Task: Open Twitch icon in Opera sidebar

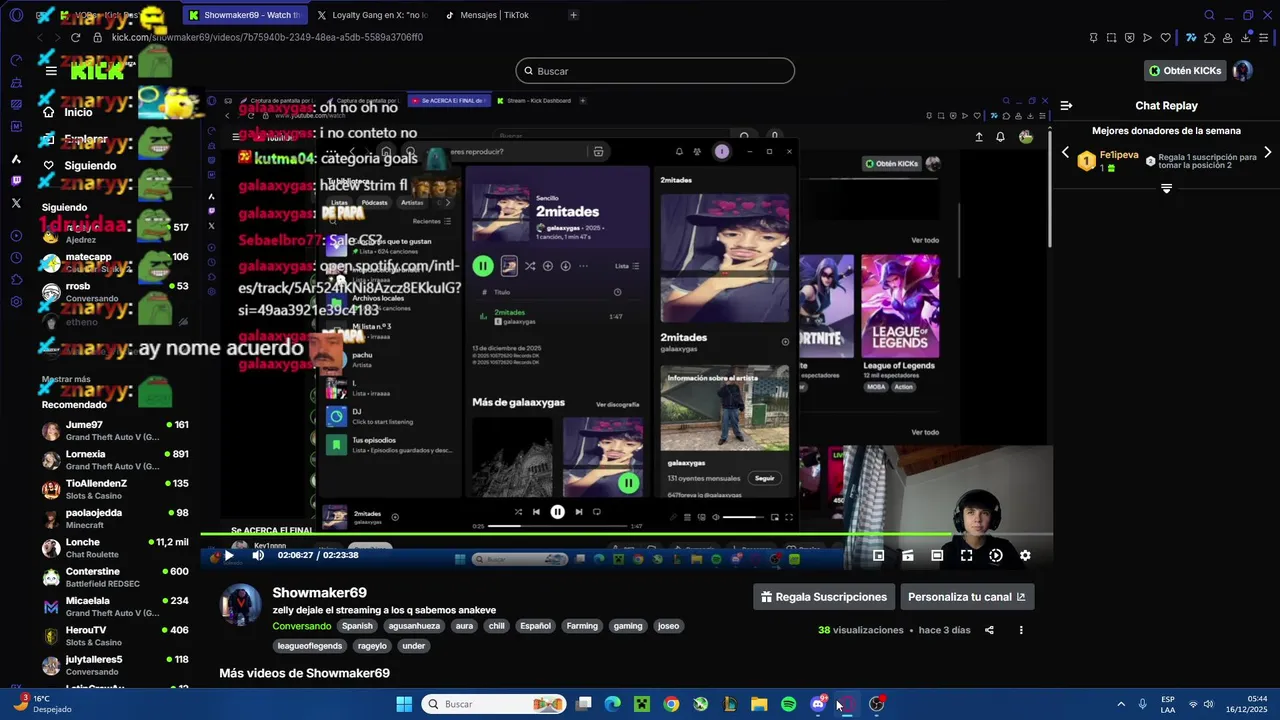Action: [16, 181]
